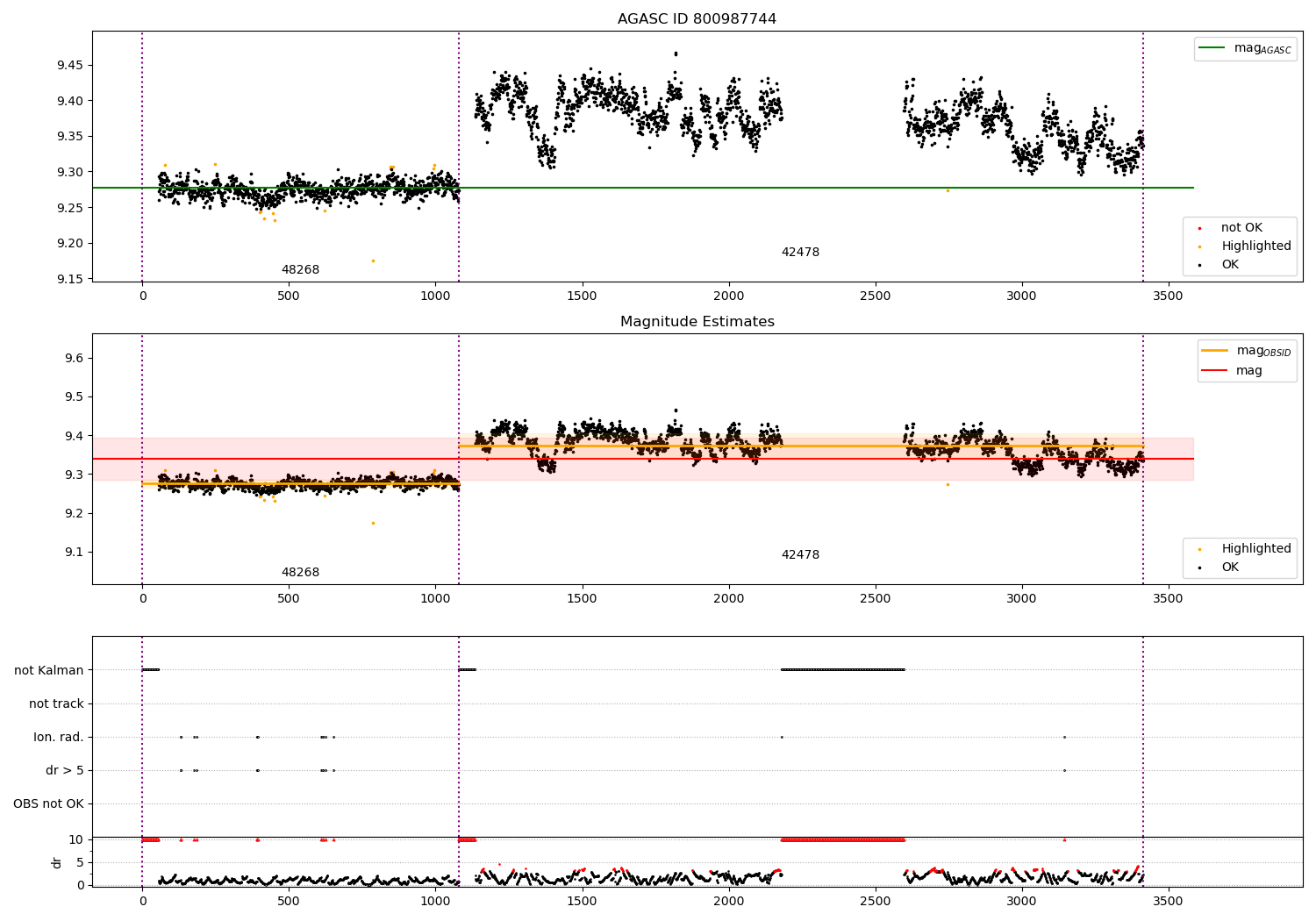1316x921 pixels.
Task: Click the rotated "dr" axis label
Action: pos(57,862)
